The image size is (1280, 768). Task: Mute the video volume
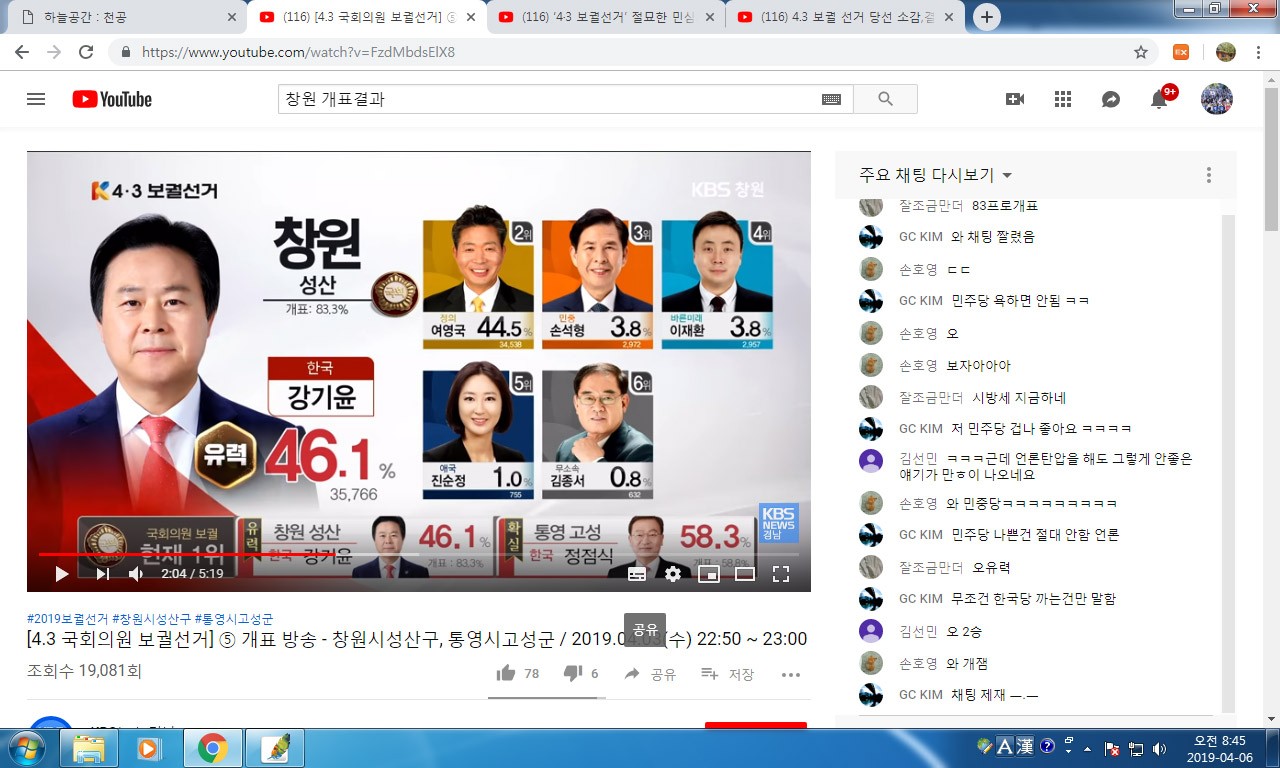pos(136,574)
